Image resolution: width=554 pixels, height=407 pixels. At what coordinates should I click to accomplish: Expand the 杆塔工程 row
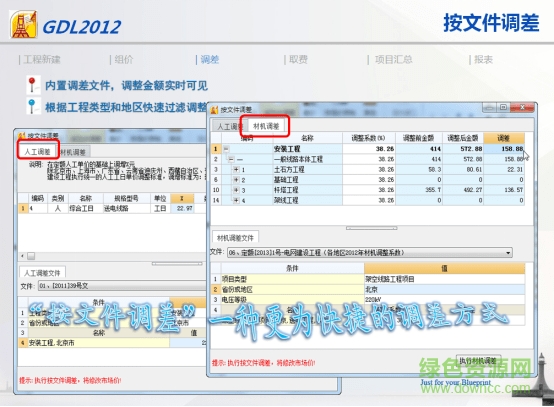236,190
